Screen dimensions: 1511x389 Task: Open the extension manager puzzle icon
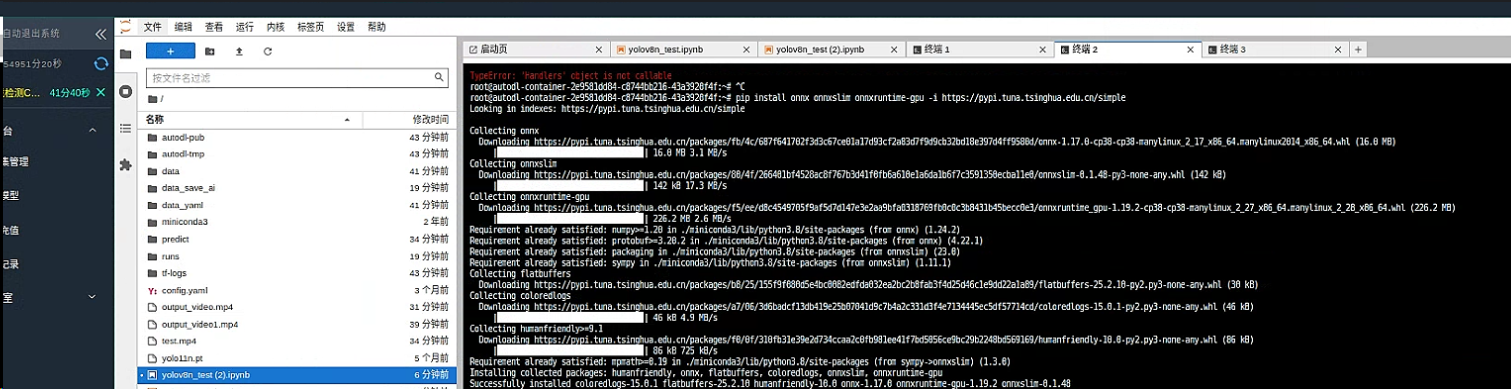coord(125,164)
